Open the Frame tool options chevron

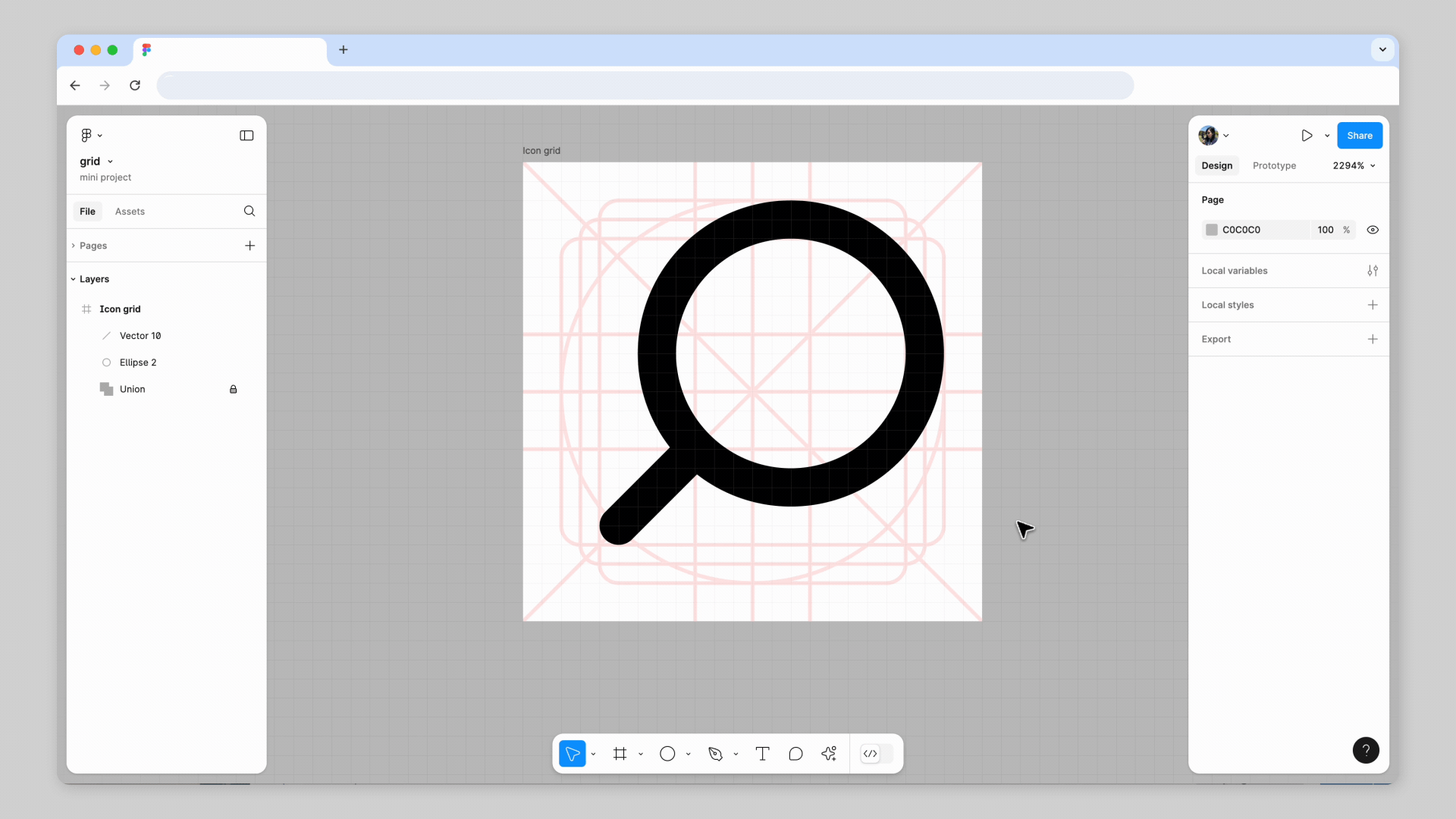tap(641, 754)
